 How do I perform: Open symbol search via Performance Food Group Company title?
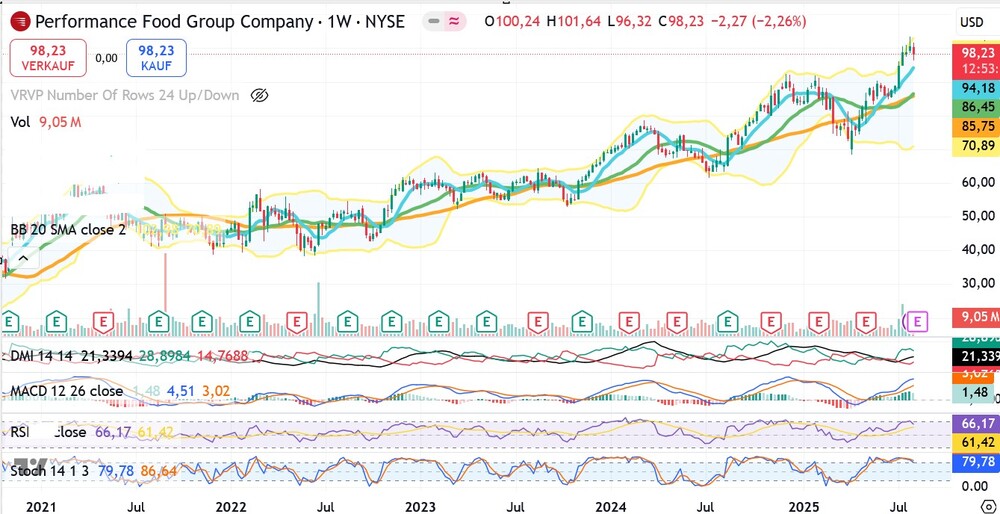point(175,22)
